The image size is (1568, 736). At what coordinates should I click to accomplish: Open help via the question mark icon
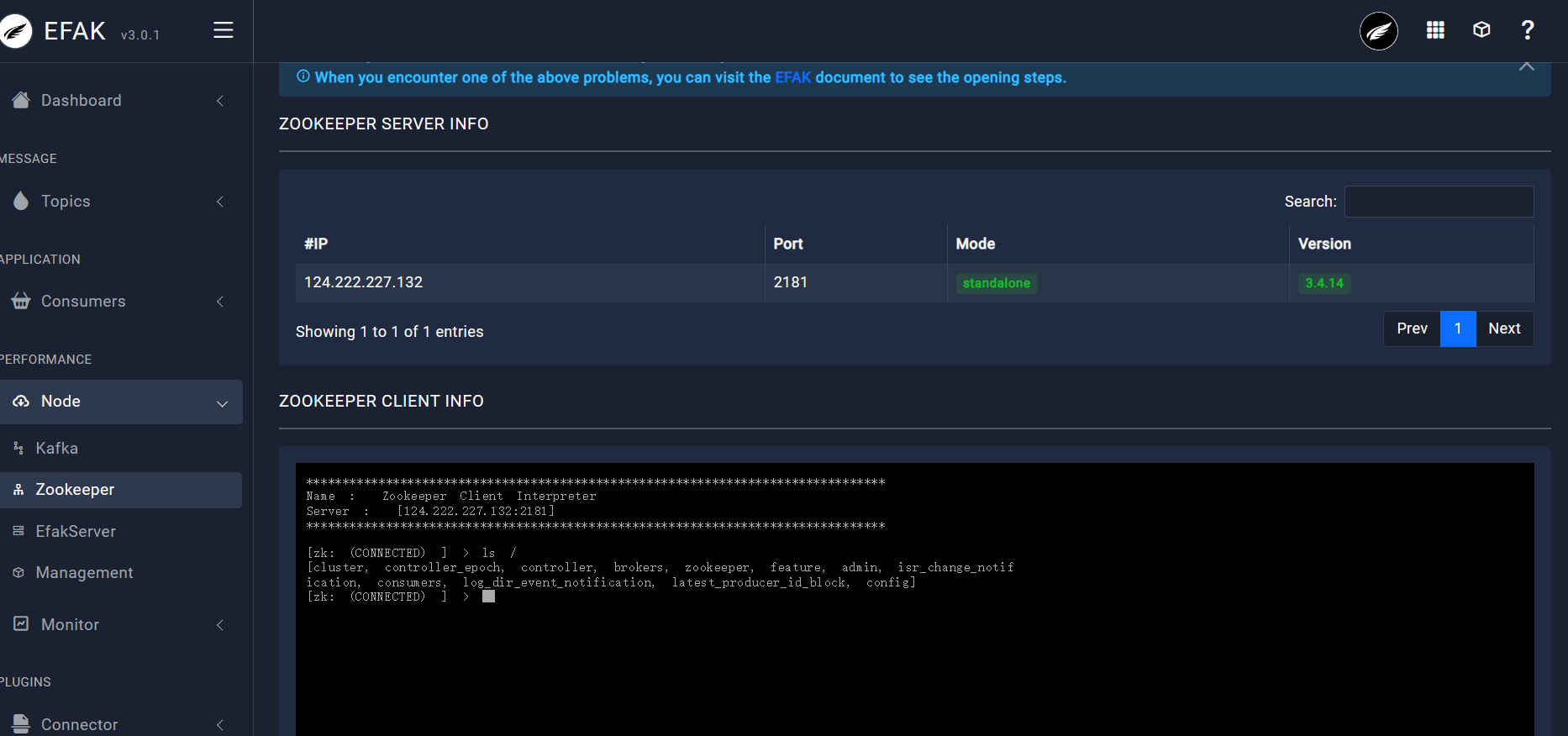tap(1528, 30)
